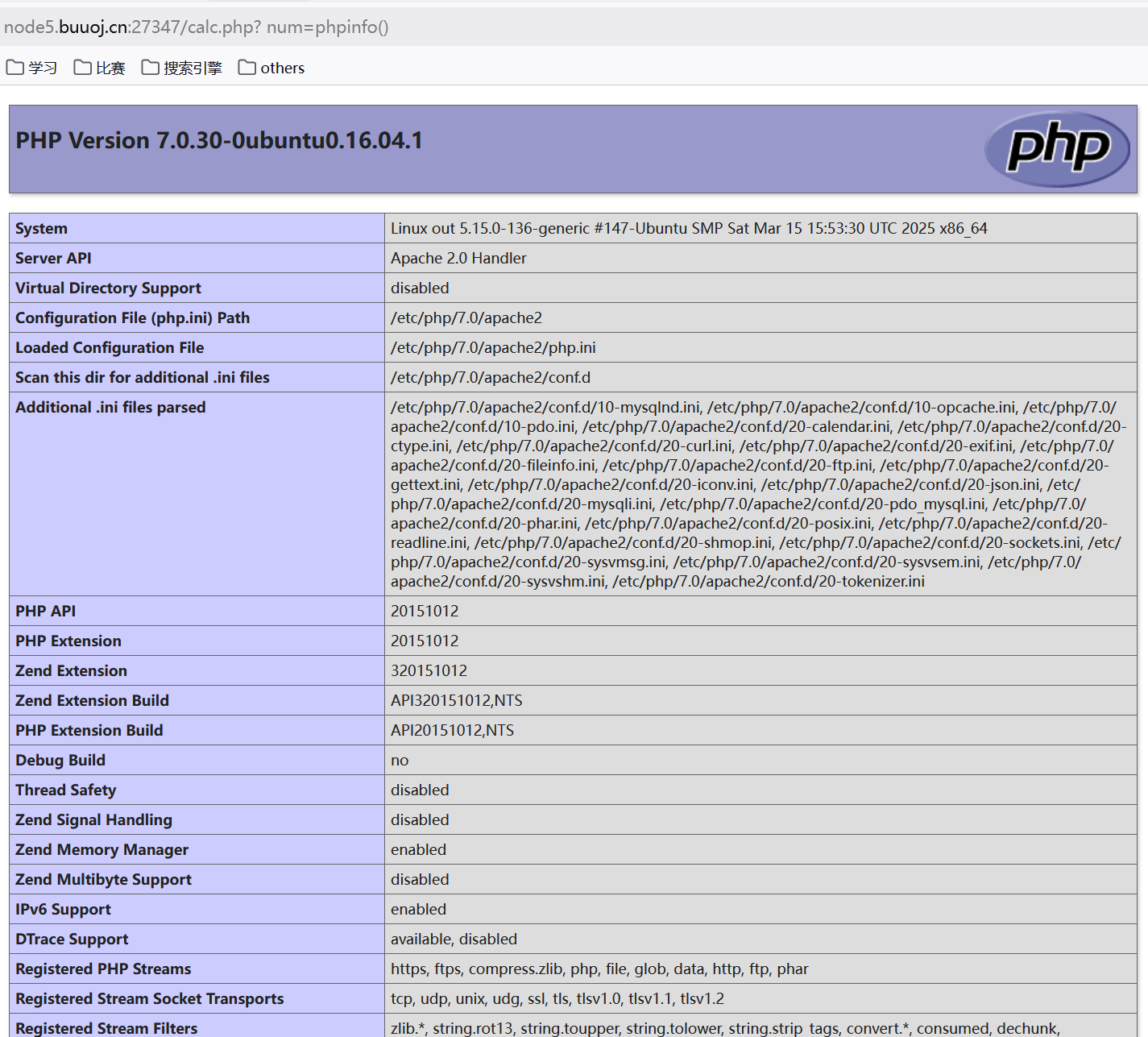Click the disabled value of Virtual Directory Support
Viewport: 1148px width, 1037px height.
coord(420,288)
